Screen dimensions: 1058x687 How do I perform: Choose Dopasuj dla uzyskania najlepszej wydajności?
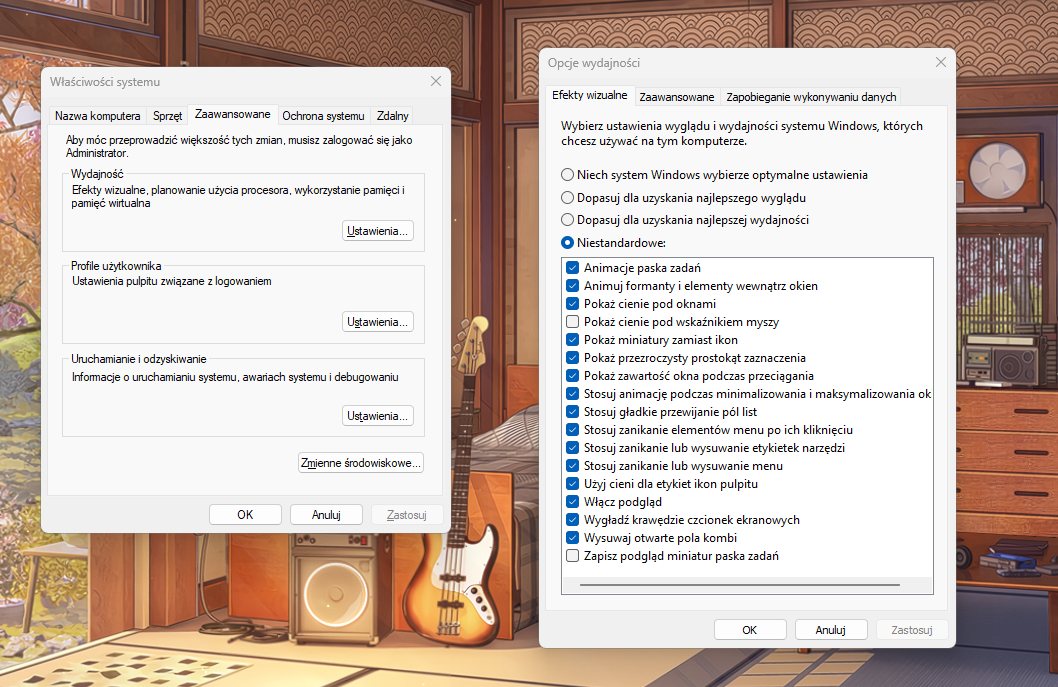pyautogui.click(x=567, y=220)
